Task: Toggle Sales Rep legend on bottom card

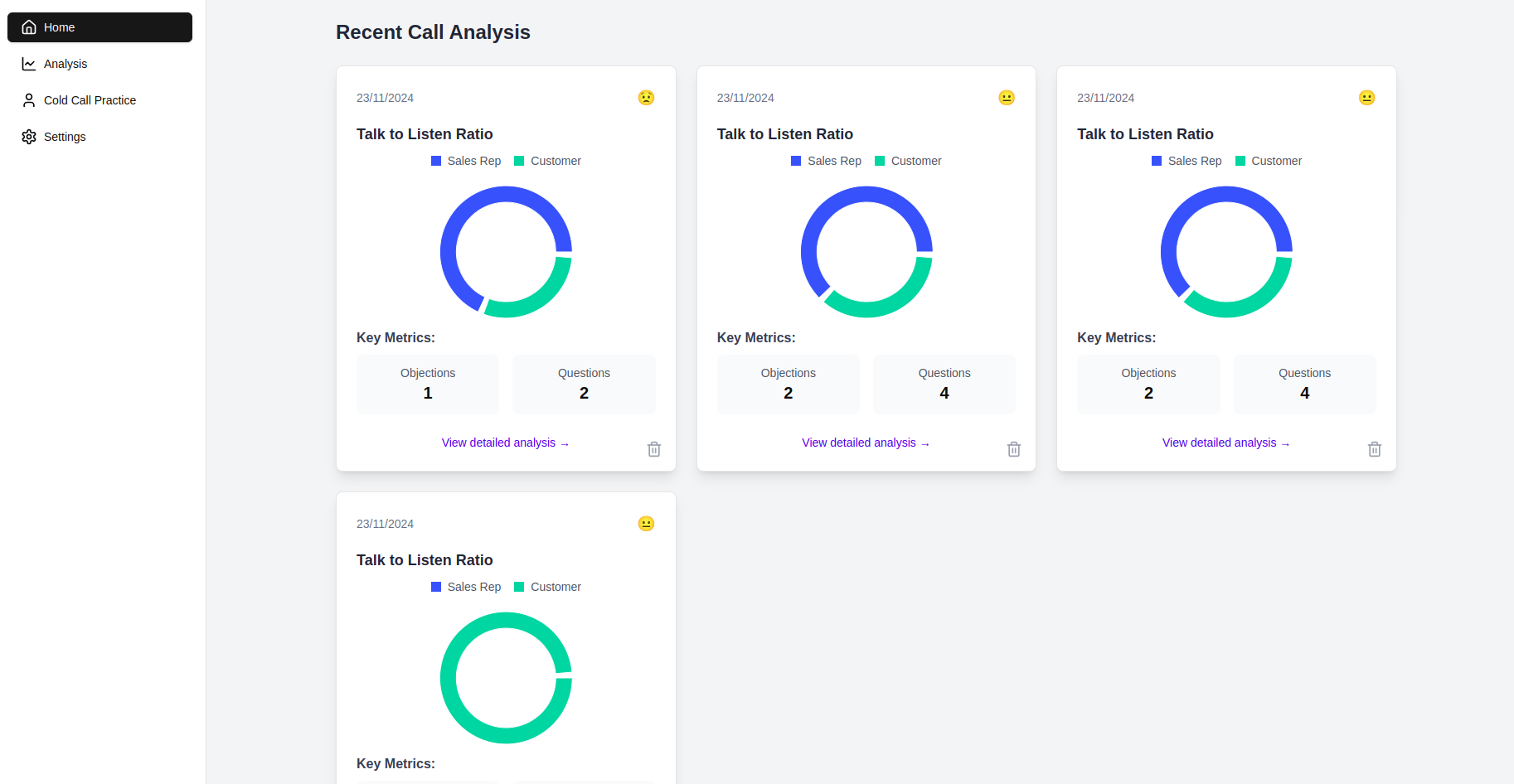Action: [x=466, y=587]
